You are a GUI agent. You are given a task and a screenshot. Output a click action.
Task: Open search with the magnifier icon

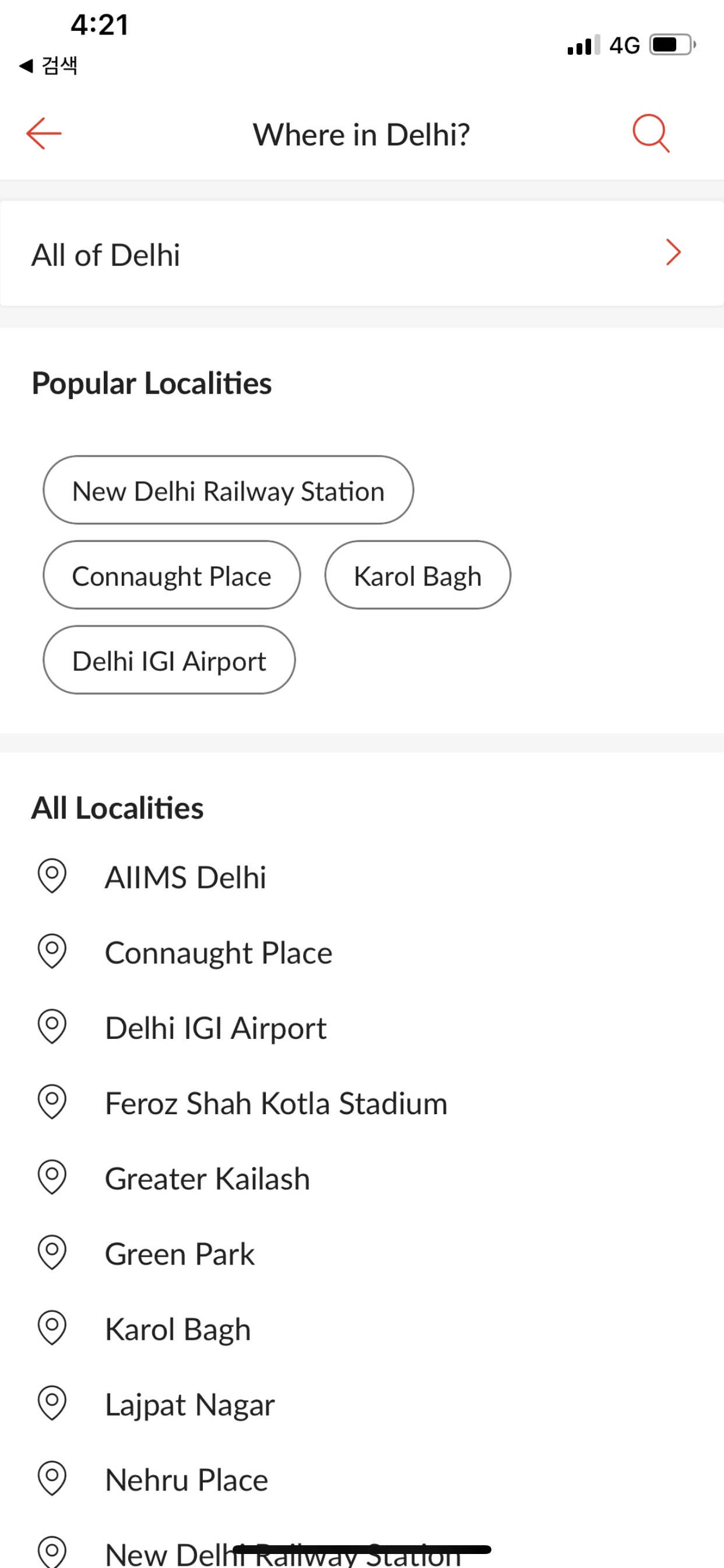(651, 132)
